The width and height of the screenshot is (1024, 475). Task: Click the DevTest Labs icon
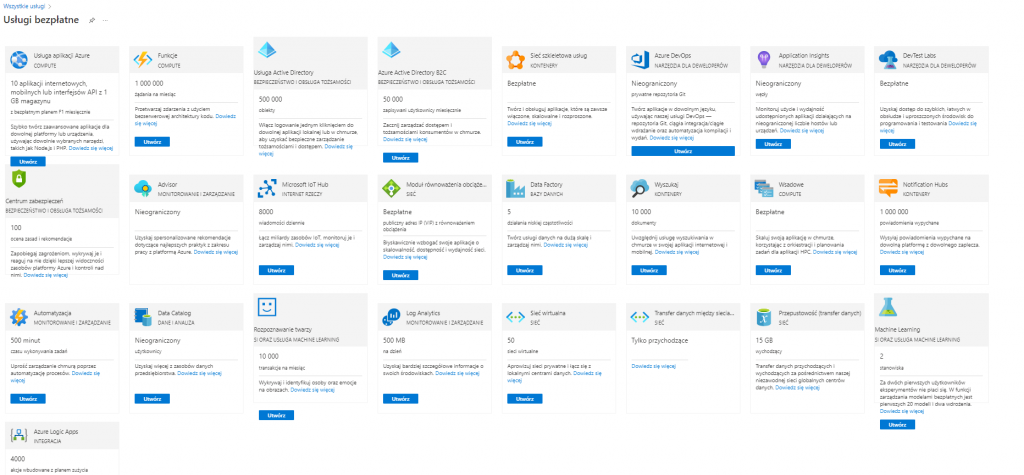[x=888, y=60]
